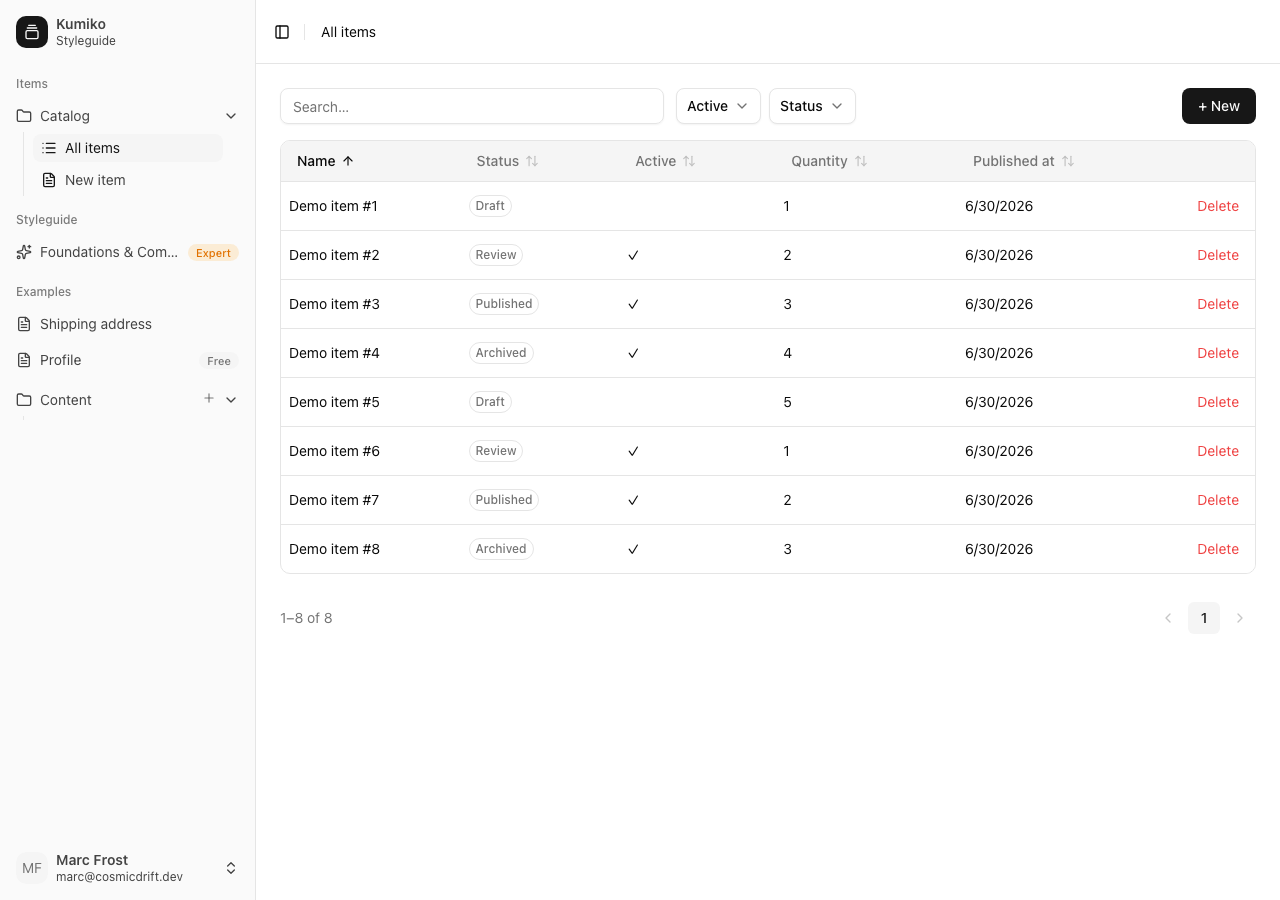Viewport: 1280px width, 900px height.
Task: Collapse the Catalog section chevron
Action: click(x=231, y=116)
